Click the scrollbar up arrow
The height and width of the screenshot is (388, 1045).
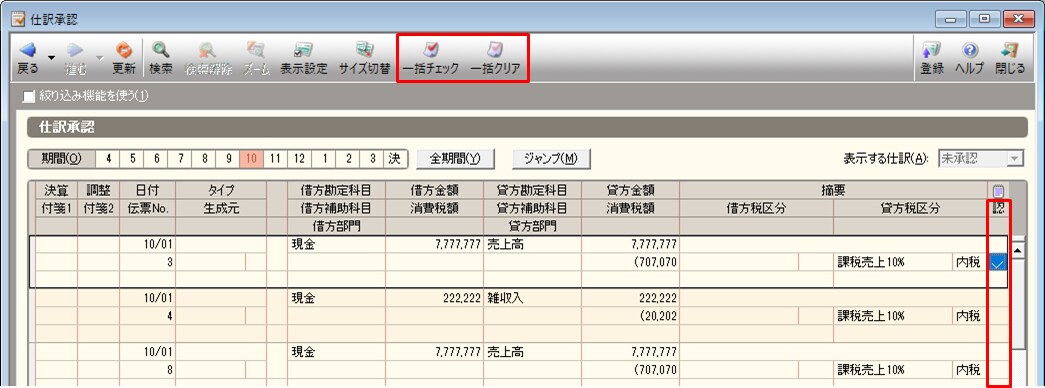pos(1018,251)
